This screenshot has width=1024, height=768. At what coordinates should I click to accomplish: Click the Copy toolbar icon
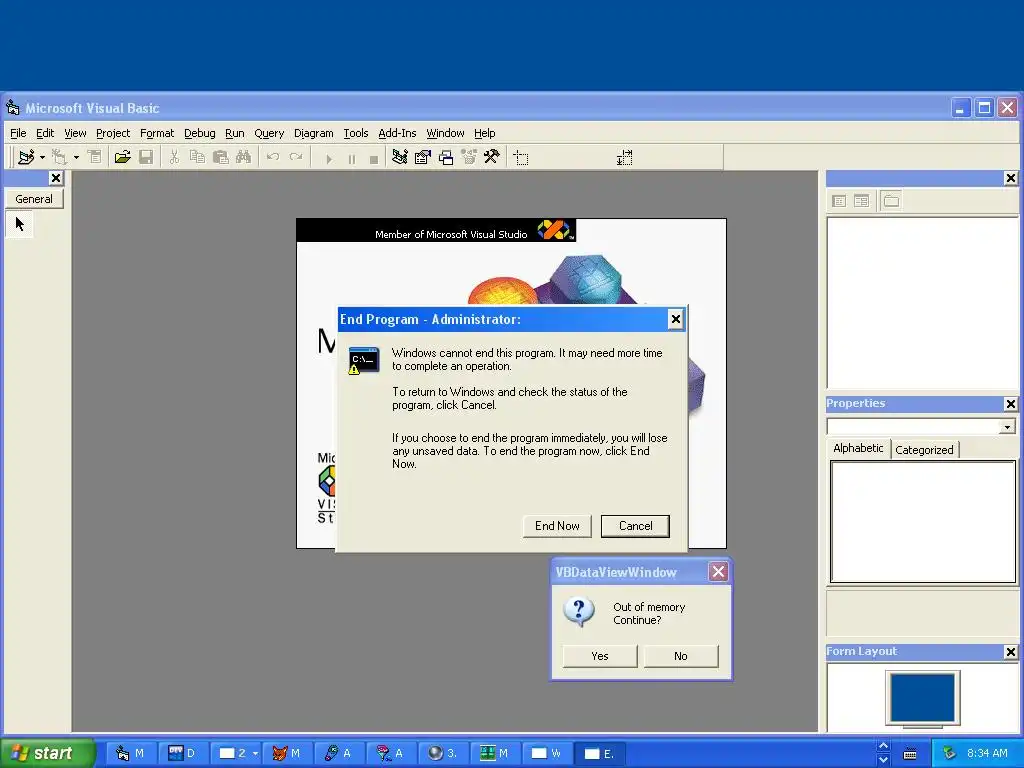tap(197, 157)
